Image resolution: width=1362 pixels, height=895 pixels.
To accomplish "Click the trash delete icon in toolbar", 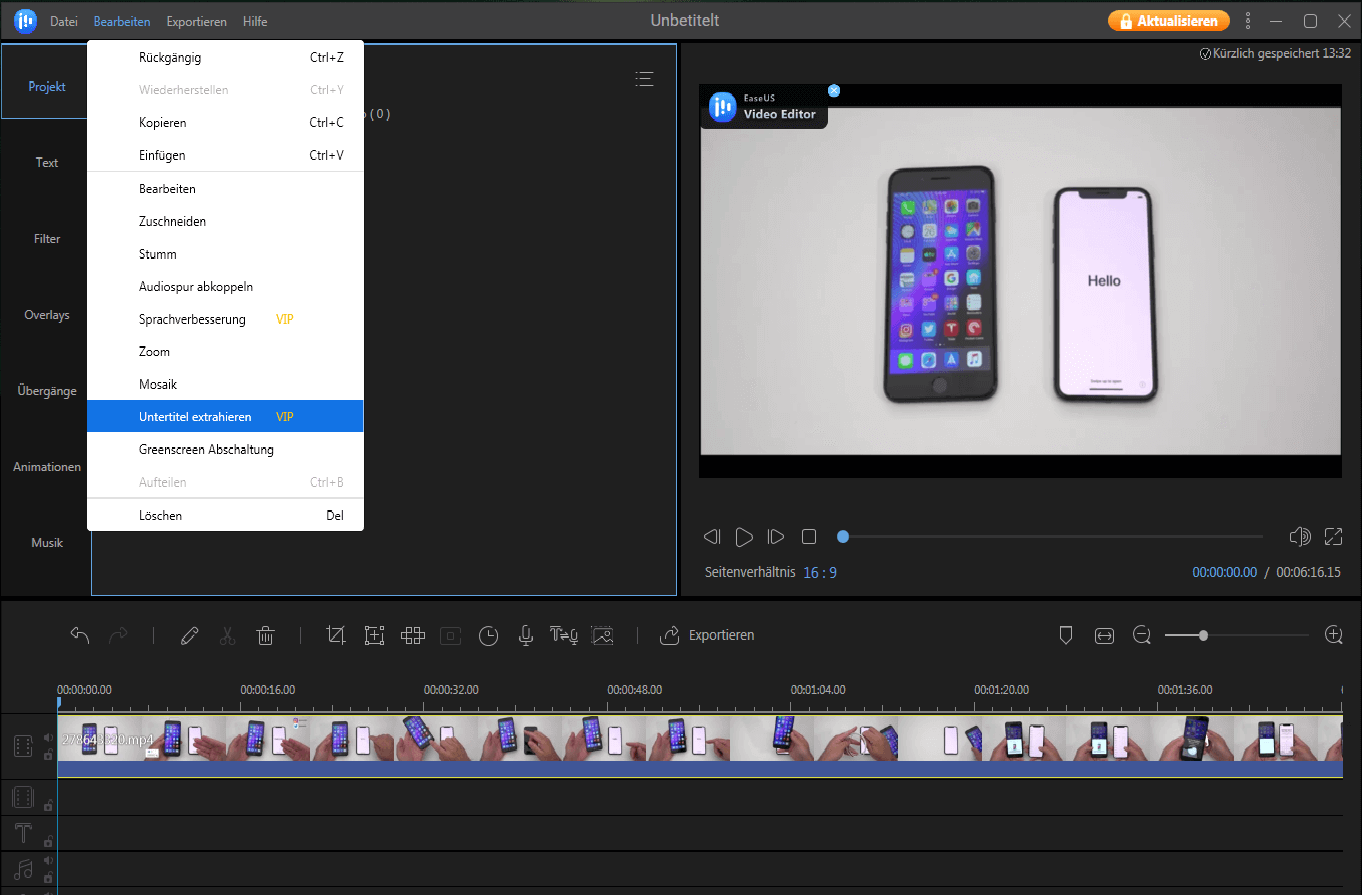I will tap(265, 636).
